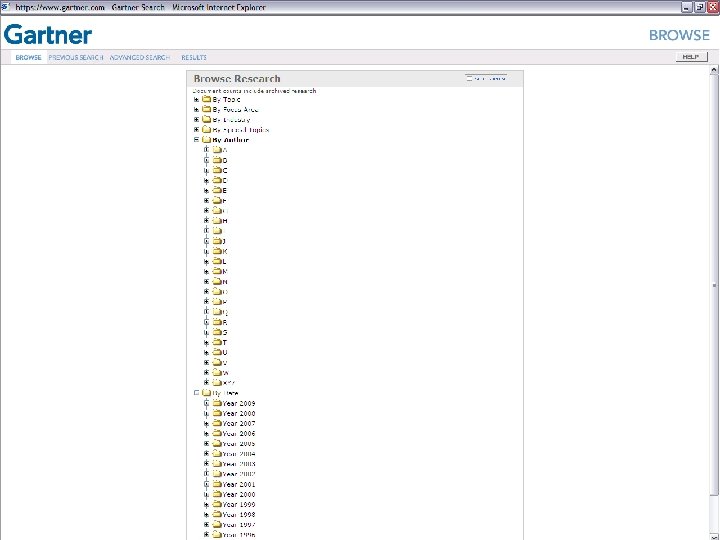720x540 pixels.
Task: Expand the By Focus Area tree node
Action: click(x=197, y=109)
